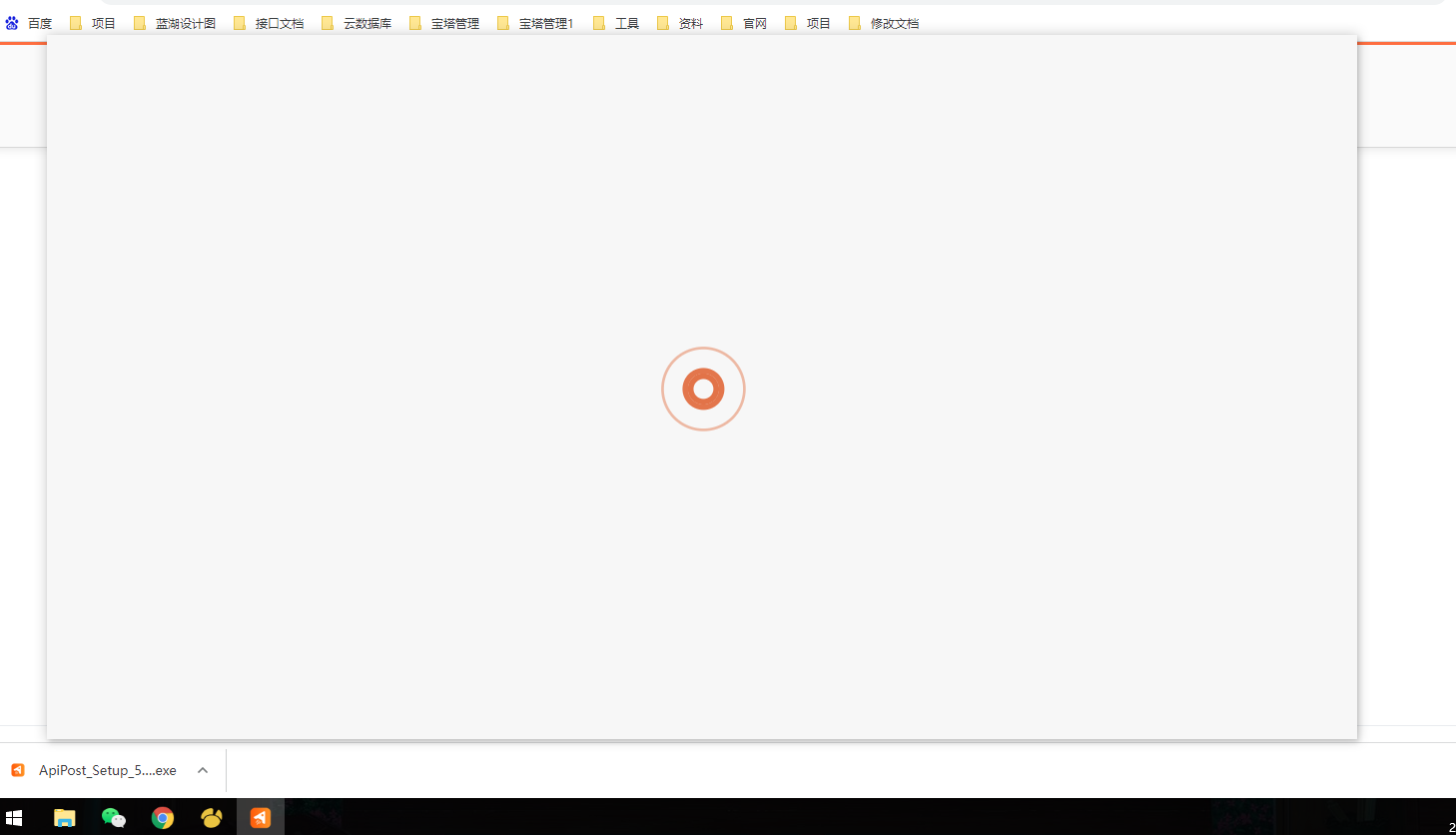Click the ApiPost file icon in download bar
Image resolution: width=1456 pixels, height=835 pixels.
(18, 770)
